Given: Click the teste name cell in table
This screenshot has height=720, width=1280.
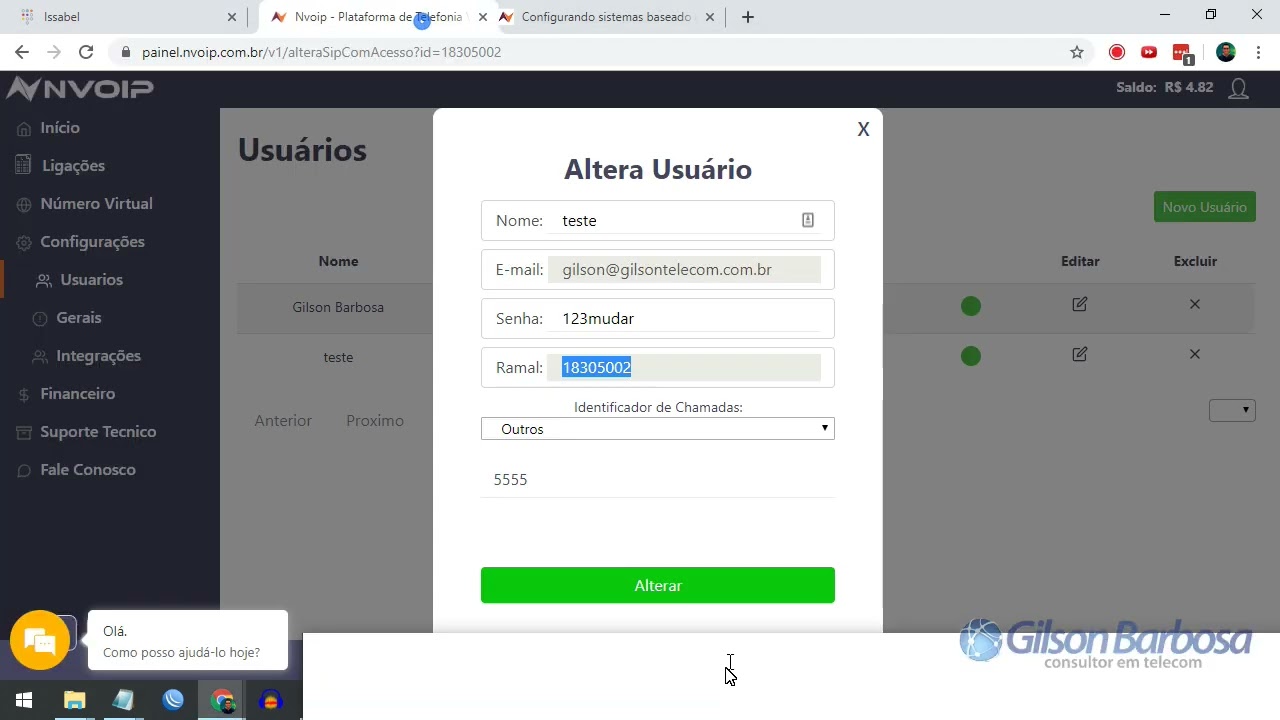Looking at the screenshot, I should pos(338,357).
